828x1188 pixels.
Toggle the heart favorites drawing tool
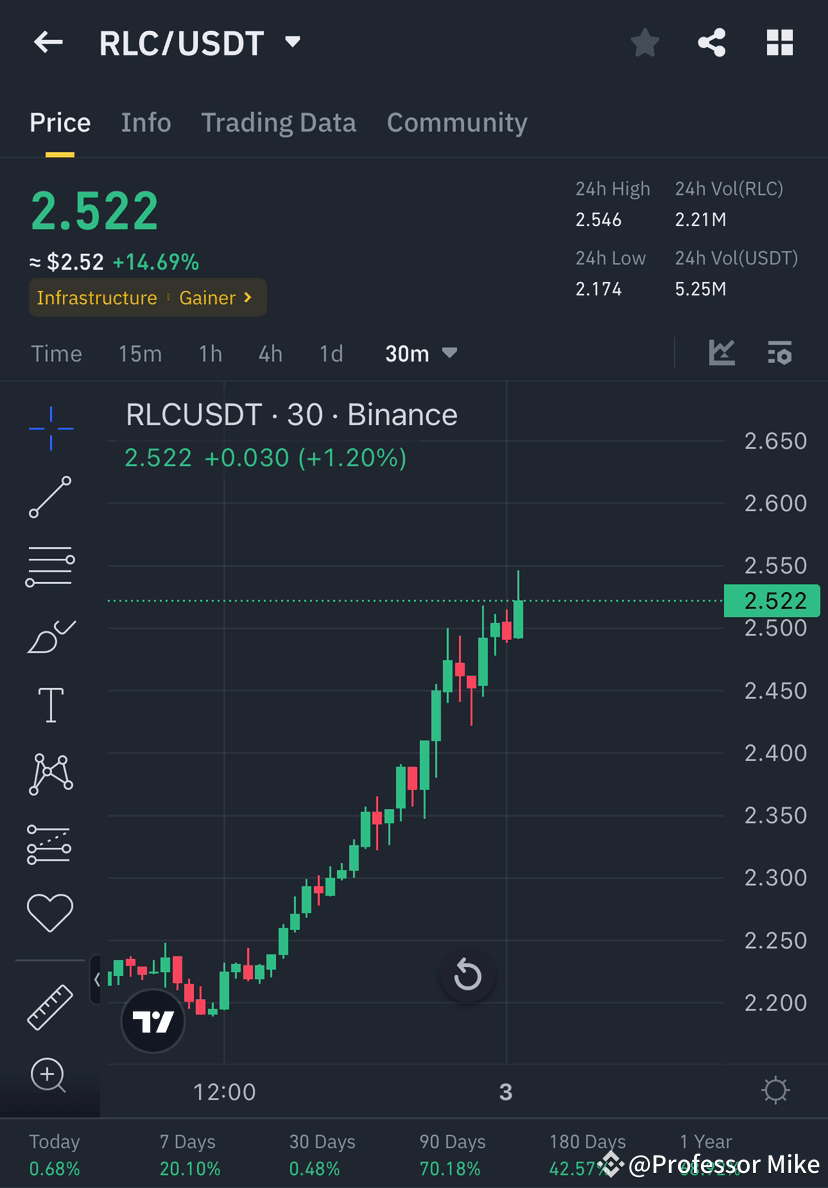(x=50, y=912)
